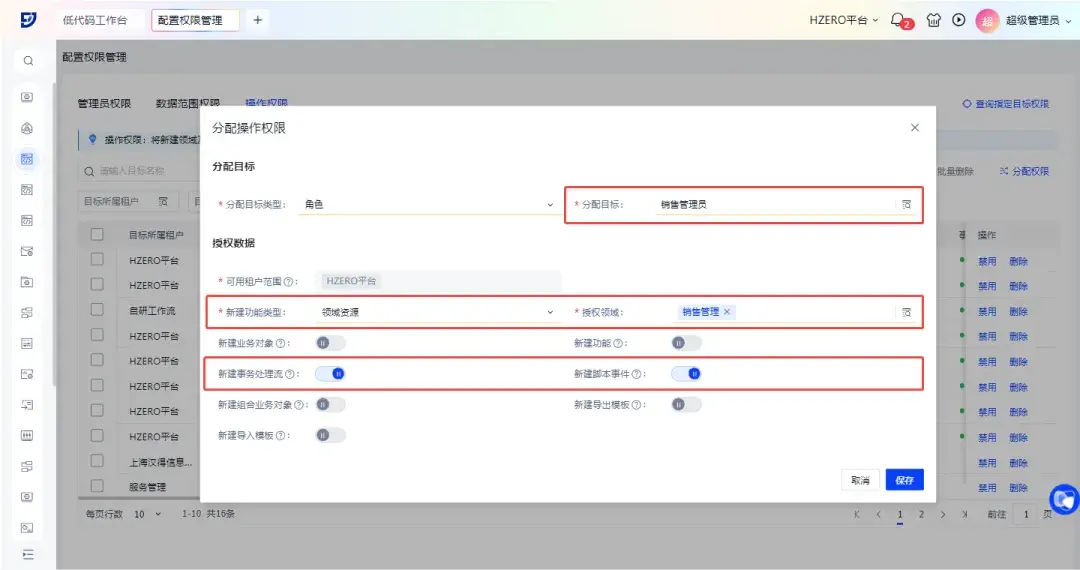
Task: Click the 上海汉得信息 table cell
Action: tap(160, 463)
